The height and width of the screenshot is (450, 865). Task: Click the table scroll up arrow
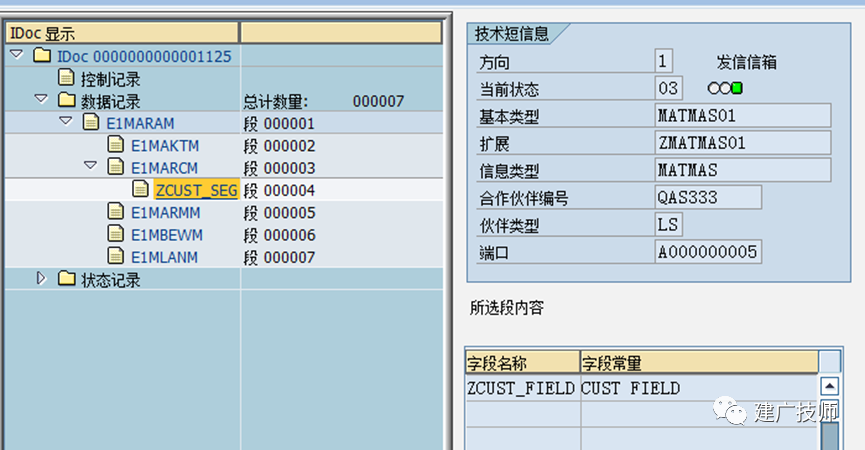[830, 386]
